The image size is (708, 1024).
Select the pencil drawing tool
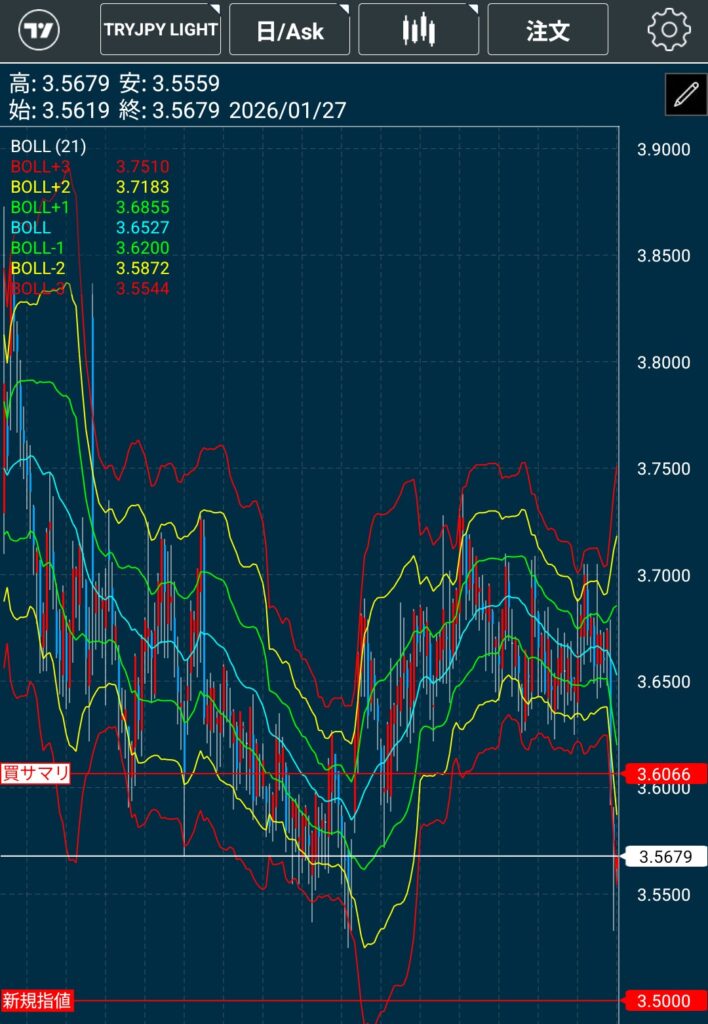[685, 96]
